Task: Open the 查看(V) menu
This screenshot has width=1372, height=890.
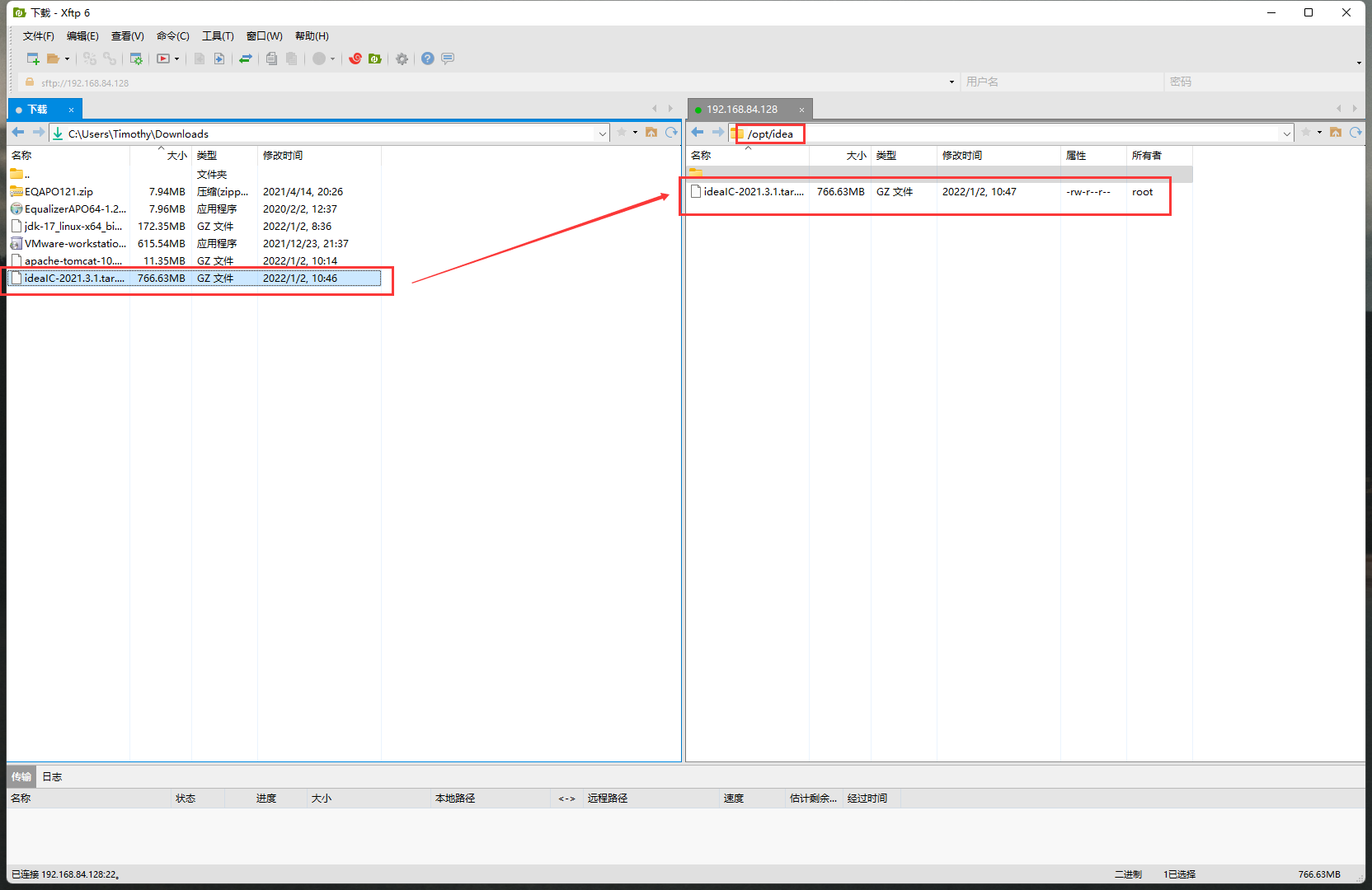Action: [128, 35]
